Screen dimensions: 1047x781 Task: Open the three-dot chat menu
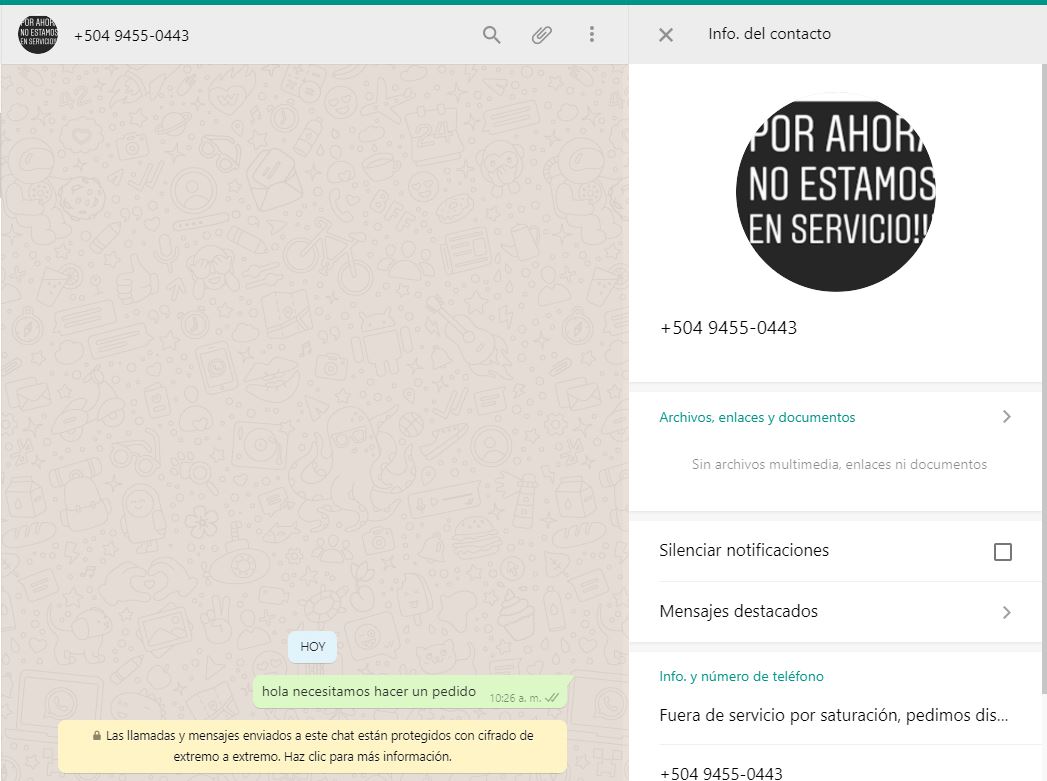(591, 35)
